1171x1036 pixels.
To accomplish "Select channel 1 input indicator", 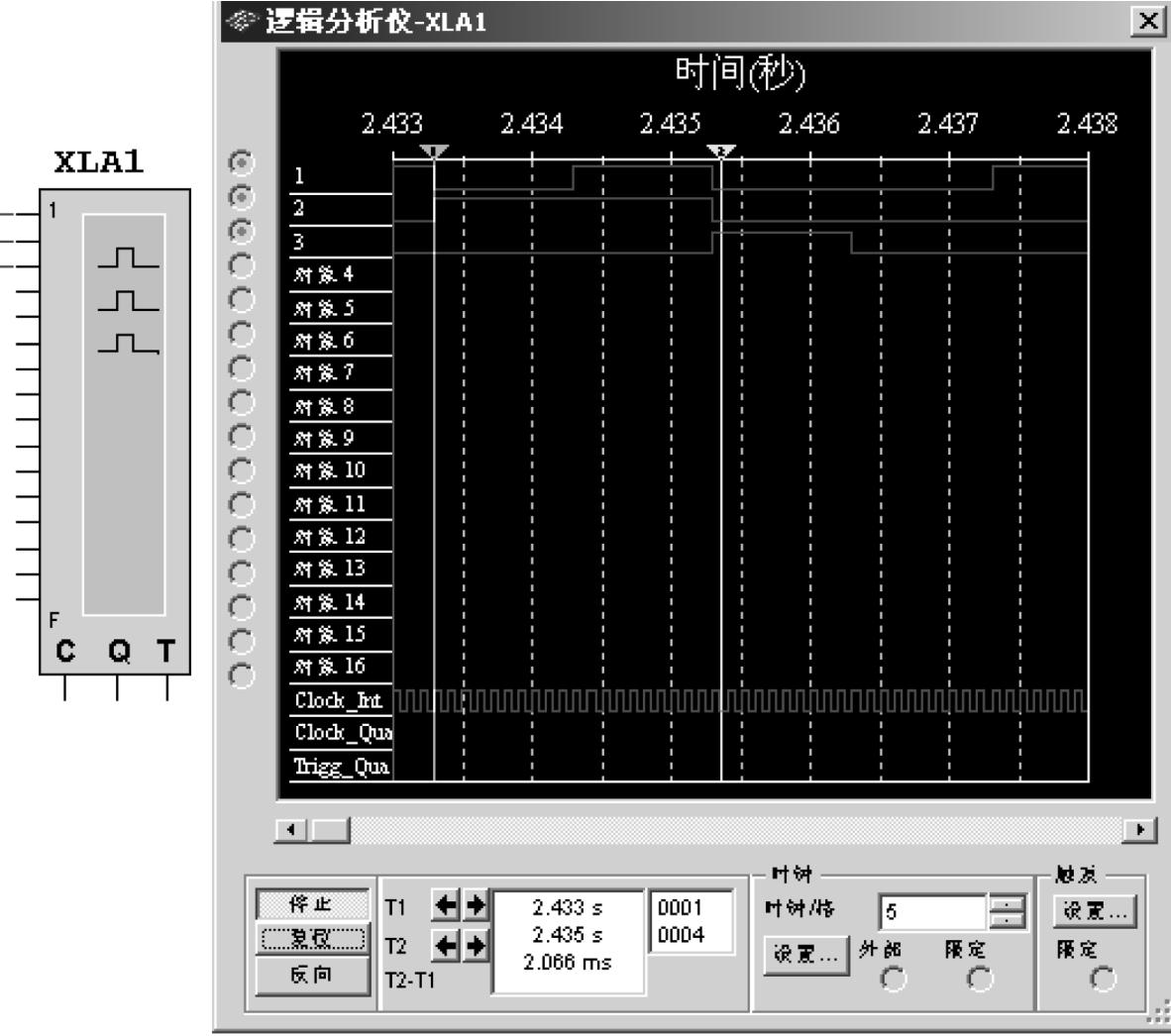I will pyautogui.click(x=241, y=162).
